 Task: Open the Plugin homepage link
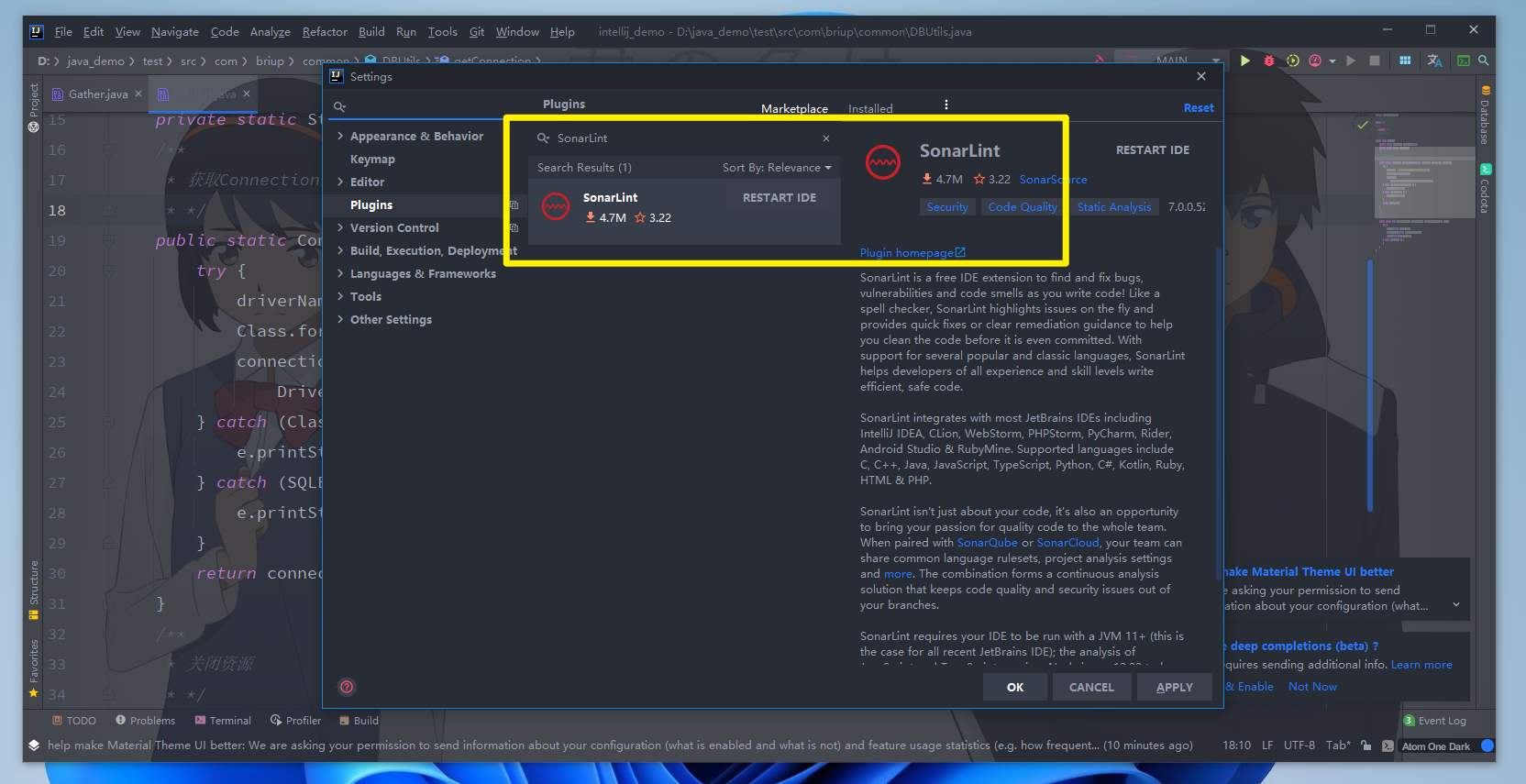(912, 253)
